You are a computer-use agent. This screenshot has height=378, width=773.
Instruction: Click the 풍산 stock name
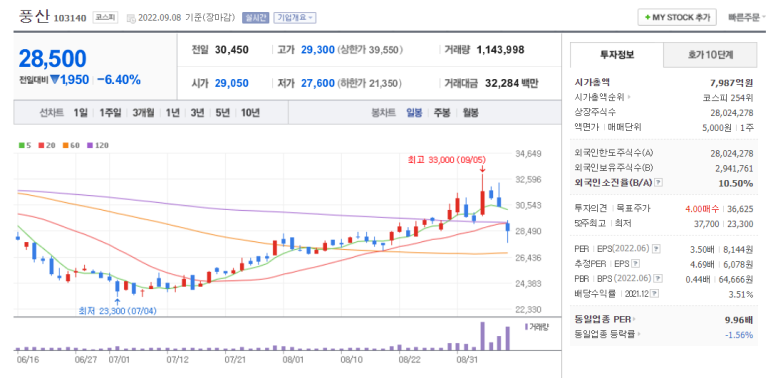pyautogui.click(x=34, y=16)
